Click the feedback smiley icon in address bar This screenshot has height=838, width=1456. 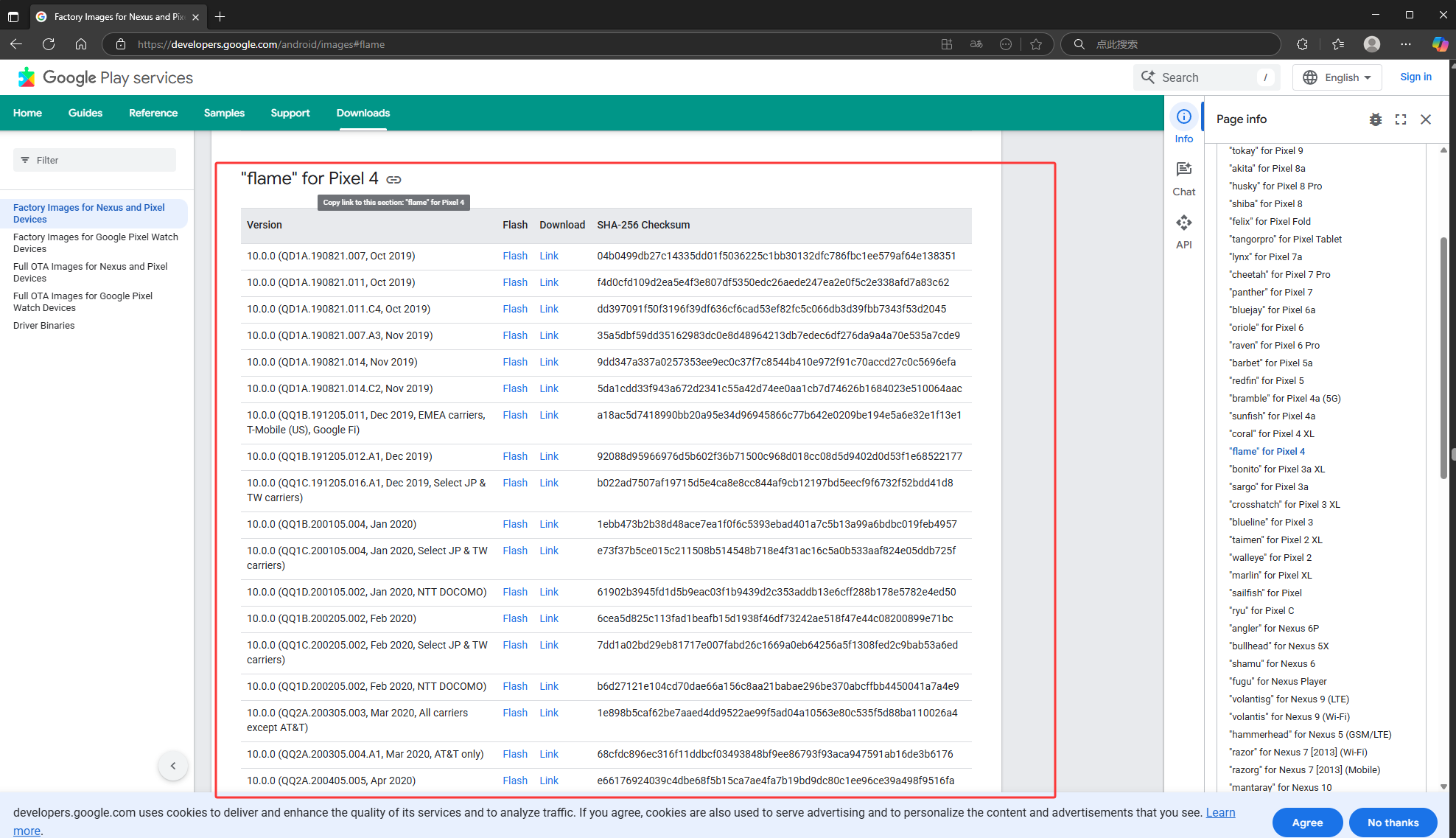click(1006, 44)
